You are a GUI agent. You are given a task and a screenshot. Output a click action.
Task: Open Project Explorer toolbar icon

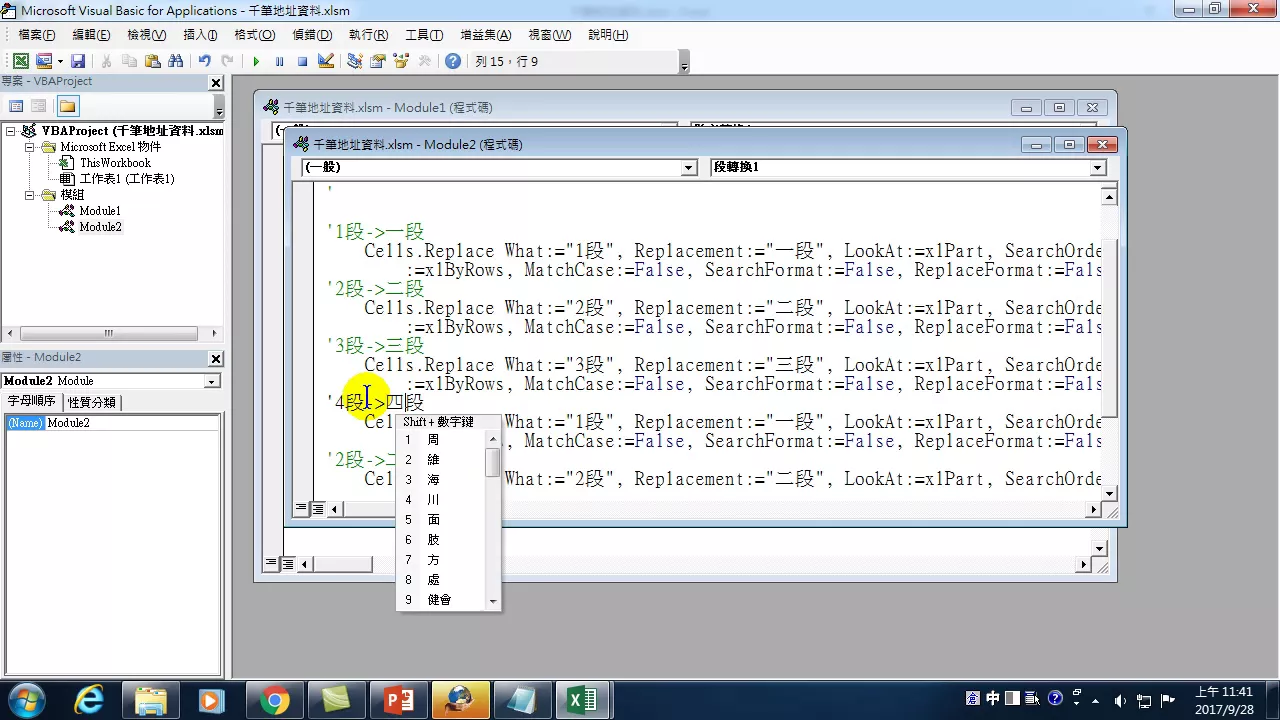point(355,61)
